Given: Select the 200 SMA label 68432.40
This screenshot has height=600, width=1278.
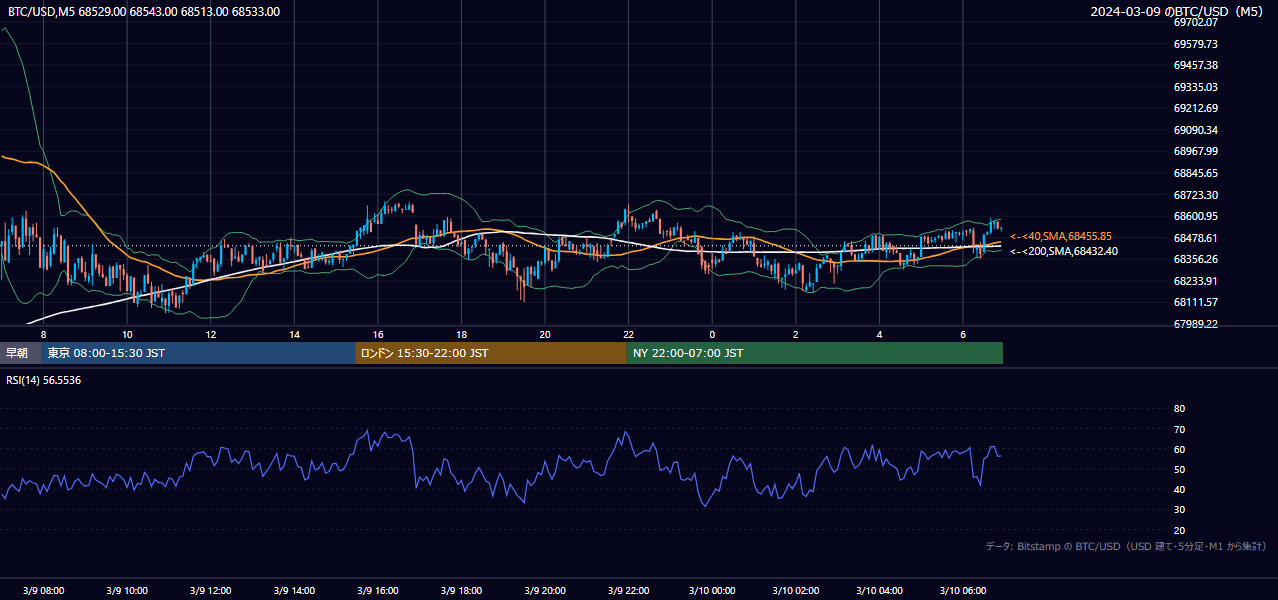Looking at the screenshot, I should click(1064, 251).
